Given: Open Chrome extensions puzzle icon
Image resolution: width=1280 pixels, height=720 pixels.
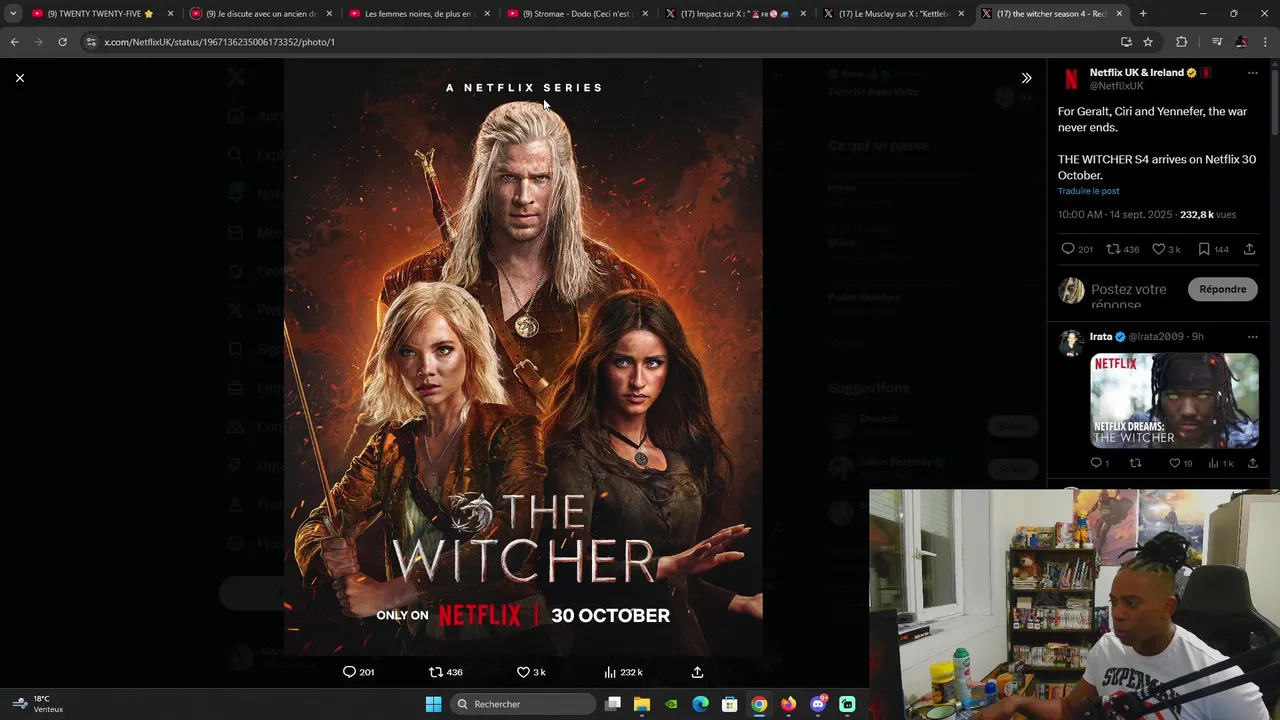Looking at the screenshot, I should (x=1181, y=42).
